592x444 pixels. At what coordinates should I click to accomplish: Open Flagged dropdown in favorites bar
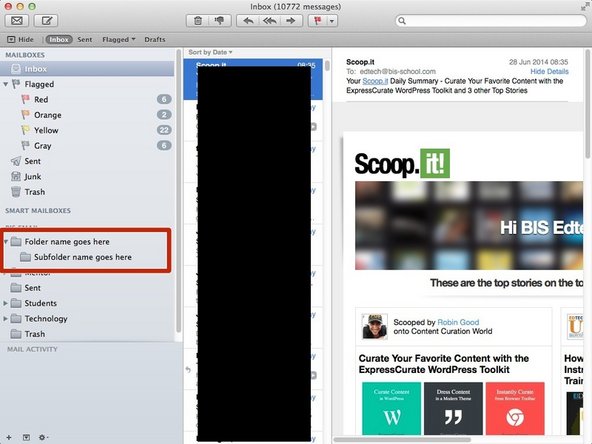point(119,39)
